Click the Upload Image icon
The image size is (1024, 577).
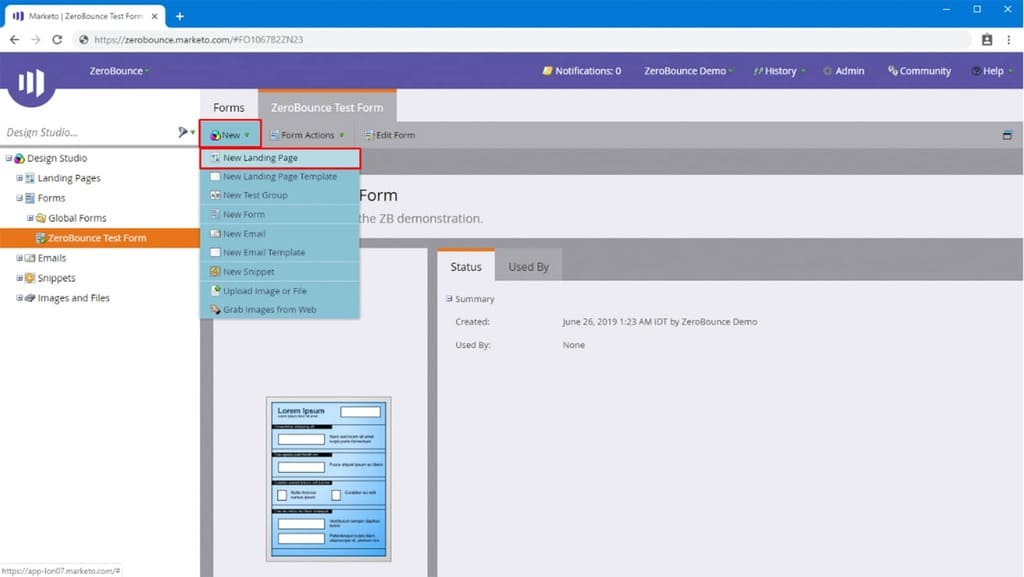215,290
